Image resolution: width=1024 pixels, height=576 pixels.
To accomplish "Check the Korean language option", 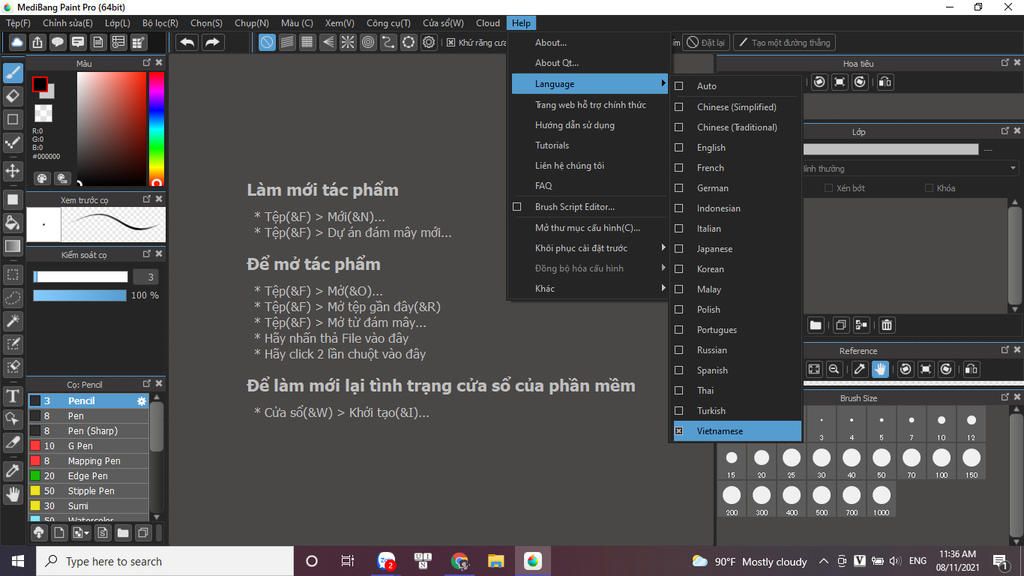I will (x=679, y=269).
